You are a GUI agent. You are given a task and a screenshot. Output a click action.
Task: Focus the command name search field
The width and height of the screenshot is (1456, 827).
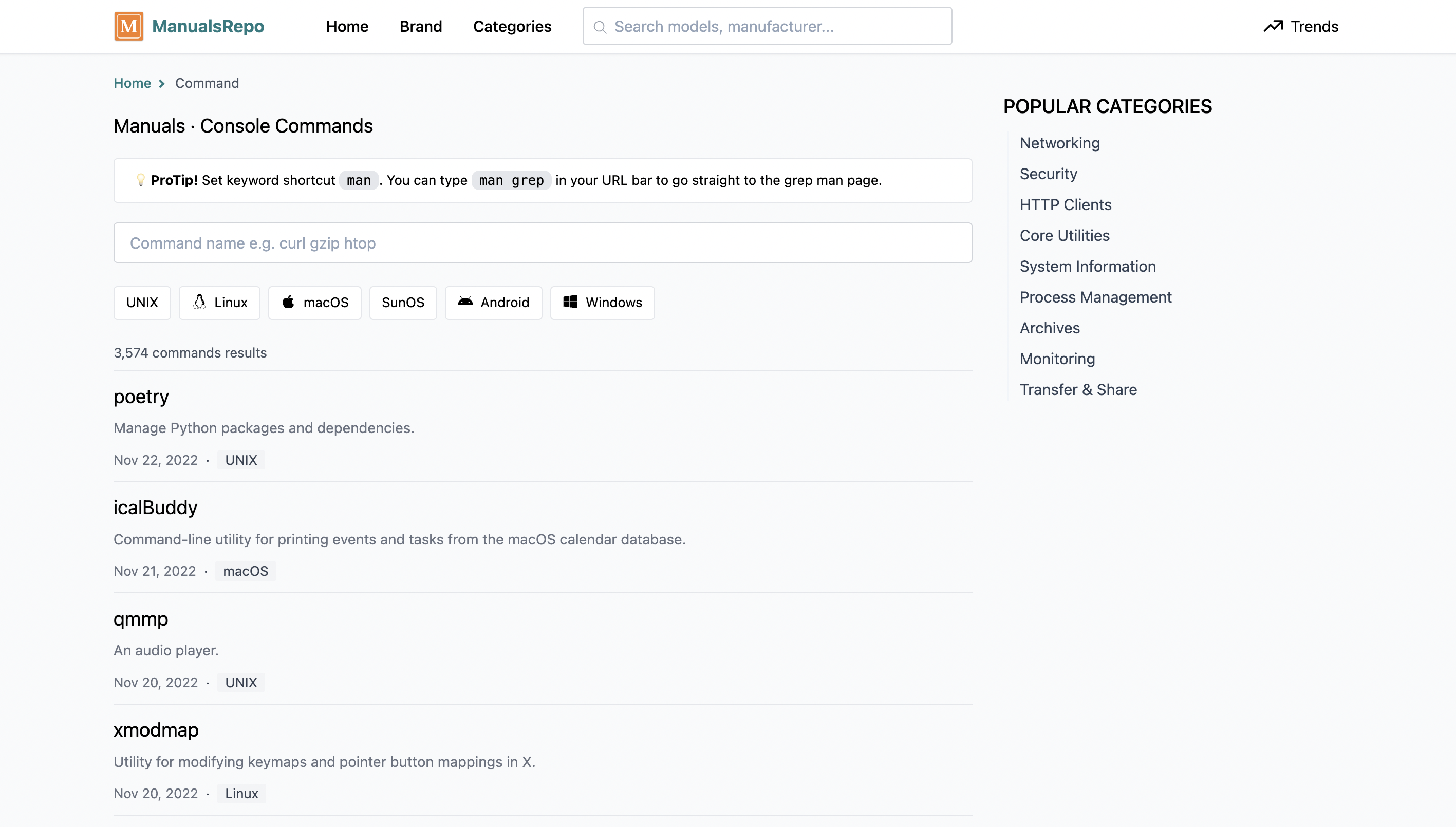(542, 243)
